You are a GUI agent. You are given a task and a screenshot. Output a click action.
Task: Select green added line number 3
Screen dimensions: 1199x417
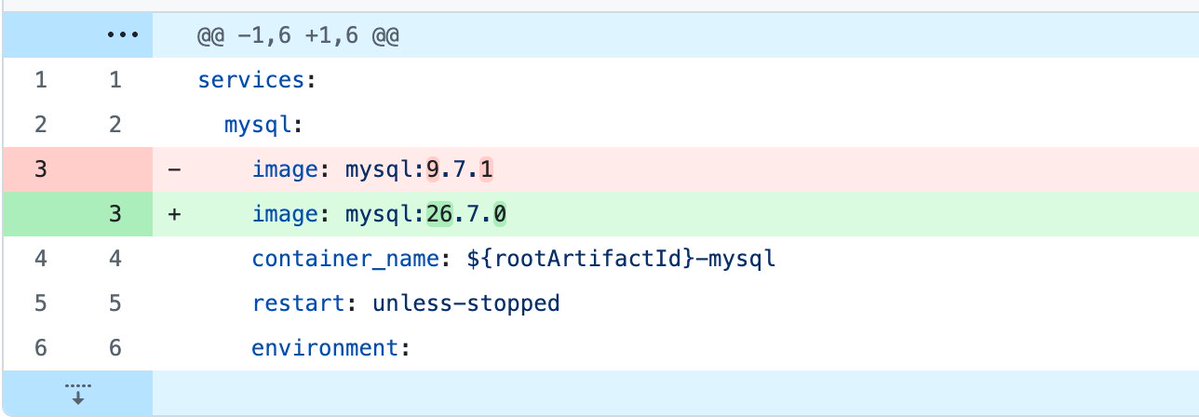[115, 214]
